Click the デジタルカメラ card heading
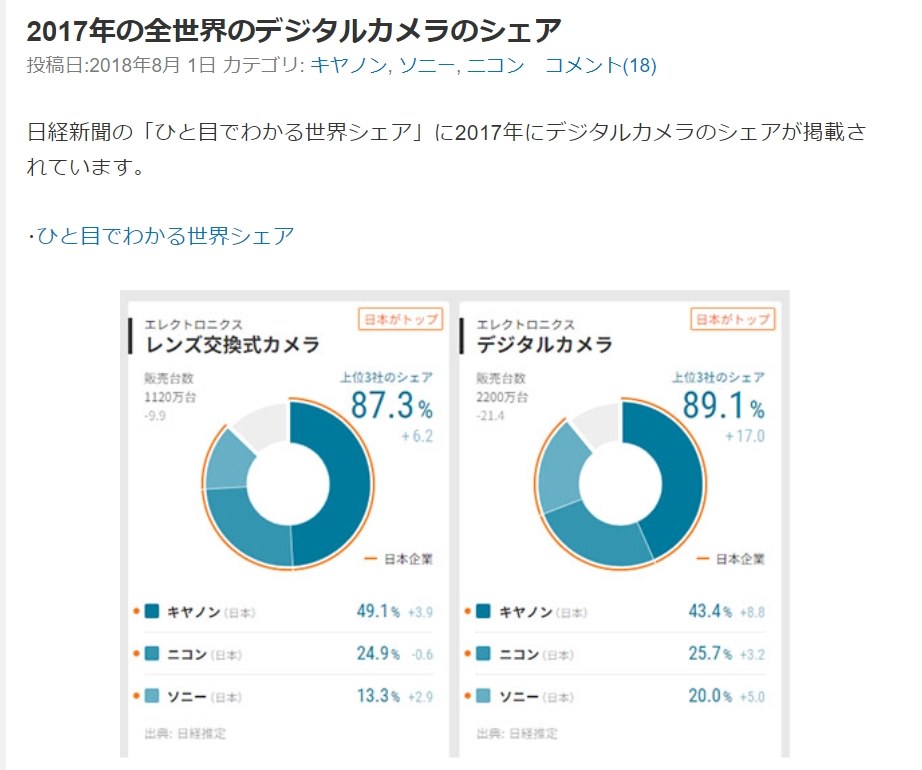922x770 pixels. 545,346
